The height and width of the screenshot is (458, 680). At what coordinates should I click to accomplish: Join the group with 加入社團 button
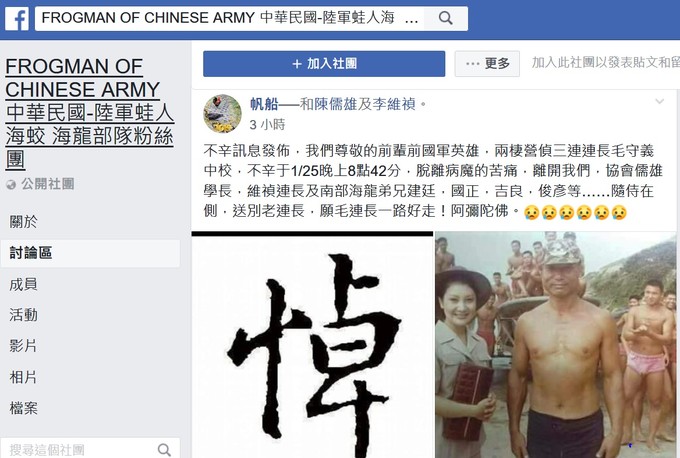click(324, 64)
